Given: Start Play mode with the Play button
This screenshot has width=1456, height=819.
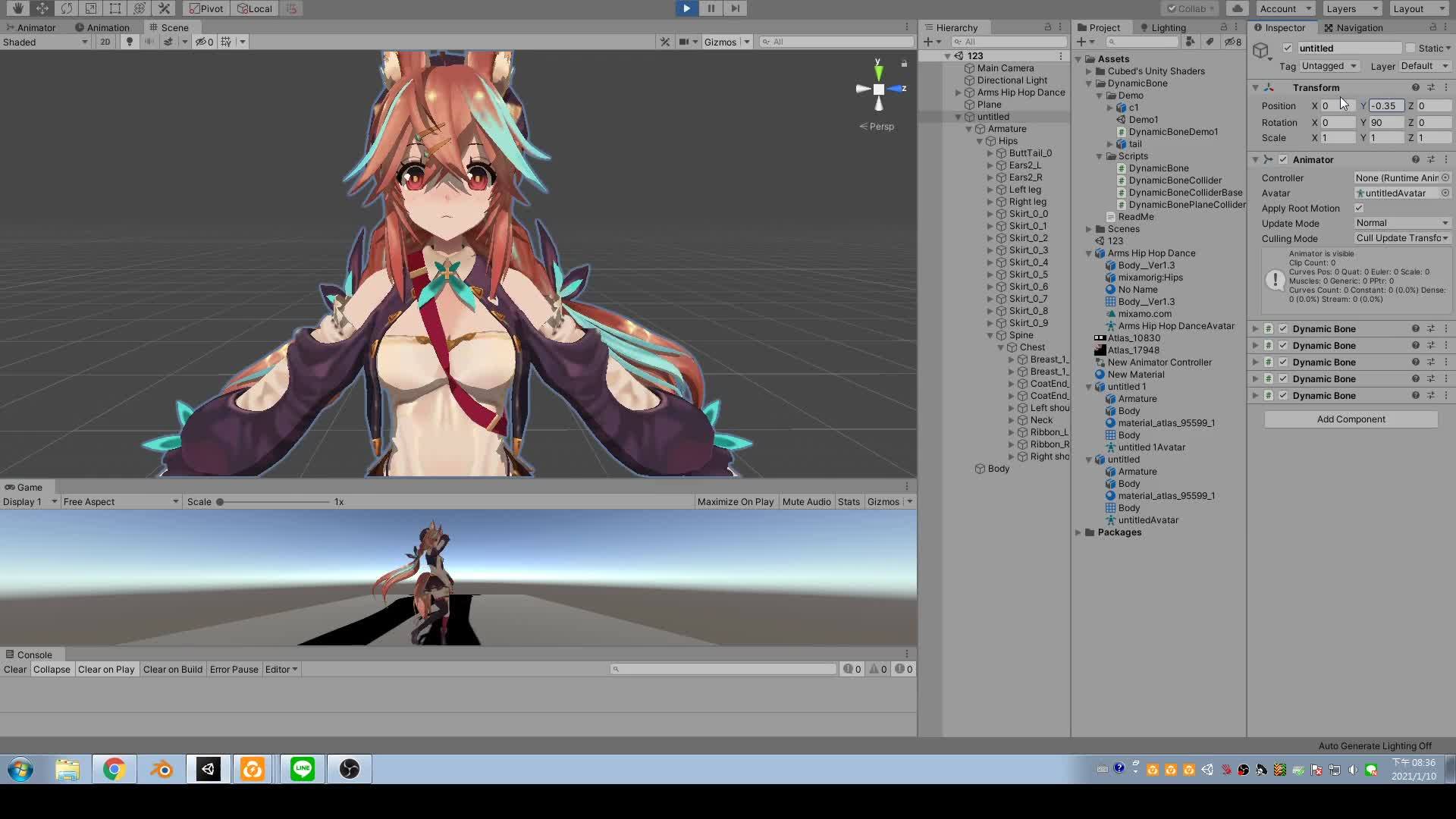Looking at the screenshot, I should [x=686, y=8].
